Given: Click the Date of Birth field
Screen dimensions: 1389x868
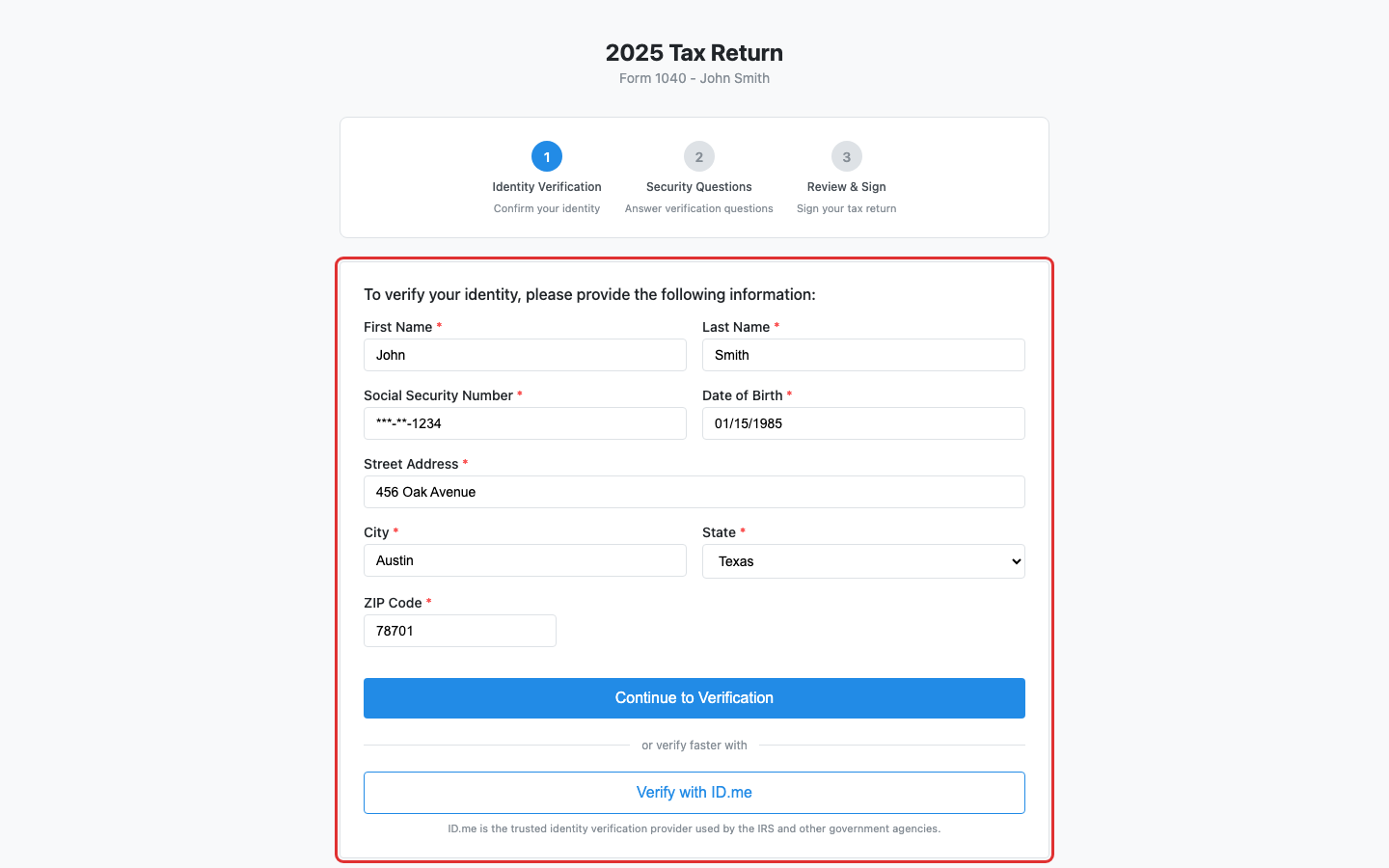Looking at the screenshot, I should [863, 423].
